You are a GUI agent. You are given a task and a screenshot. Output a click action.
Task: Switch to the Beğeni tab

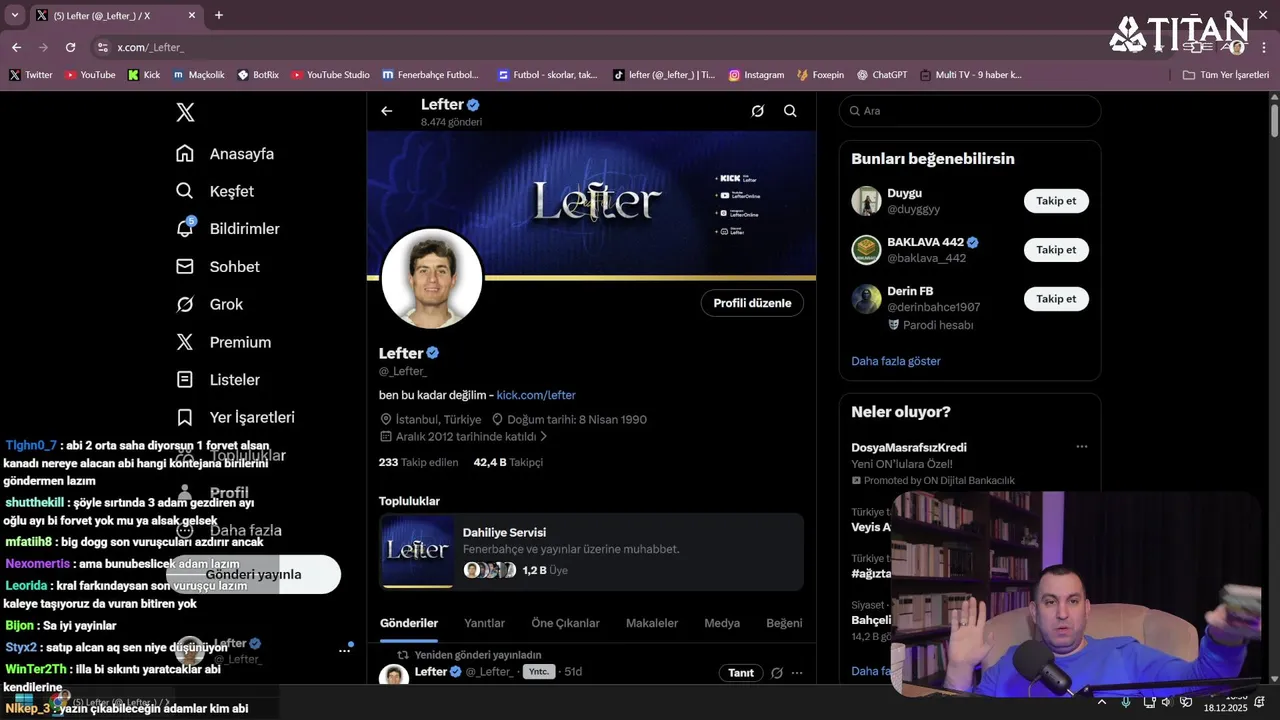[x=784, y=623]
